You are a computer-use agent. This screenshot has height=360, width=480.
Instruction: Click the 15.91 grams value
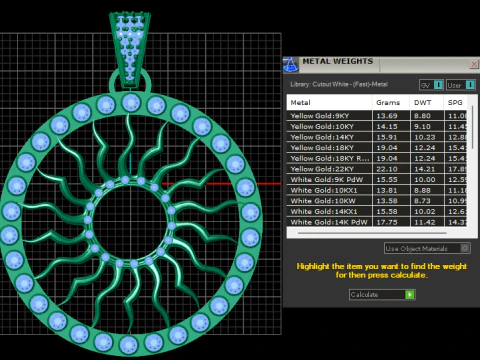click(x=387, y=137)
